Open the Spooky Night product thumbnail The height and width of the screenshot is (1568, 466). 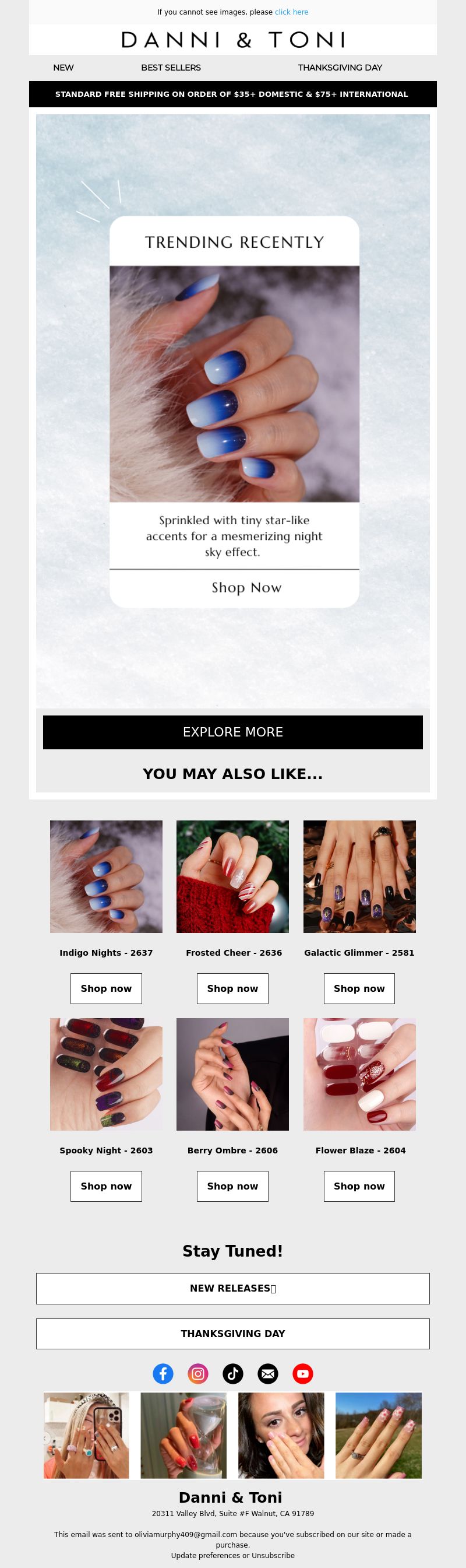[107, 1074]
